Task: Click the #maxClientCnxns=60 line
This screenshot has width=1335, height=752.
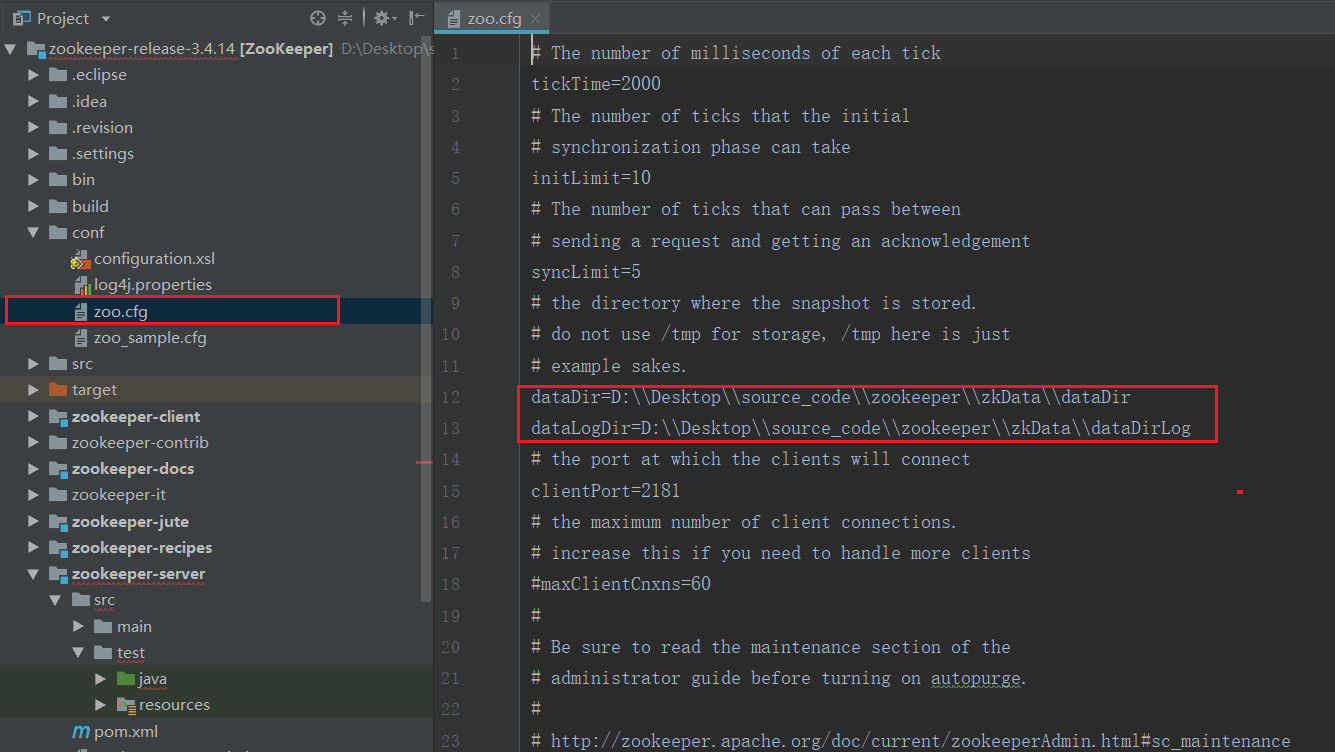Action: click(x=621, y=584)
